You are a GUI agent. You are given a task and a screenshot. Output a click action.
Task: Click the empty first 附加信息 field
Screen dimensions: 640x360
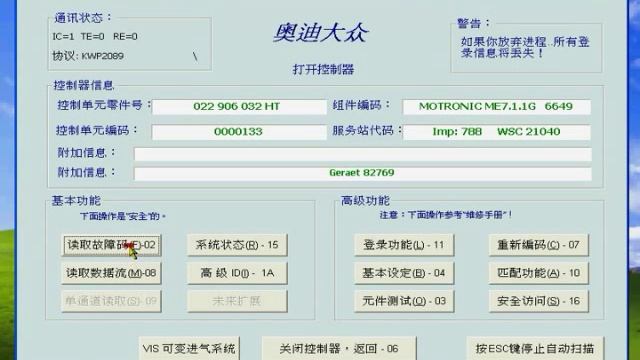[x=362, y=154]
